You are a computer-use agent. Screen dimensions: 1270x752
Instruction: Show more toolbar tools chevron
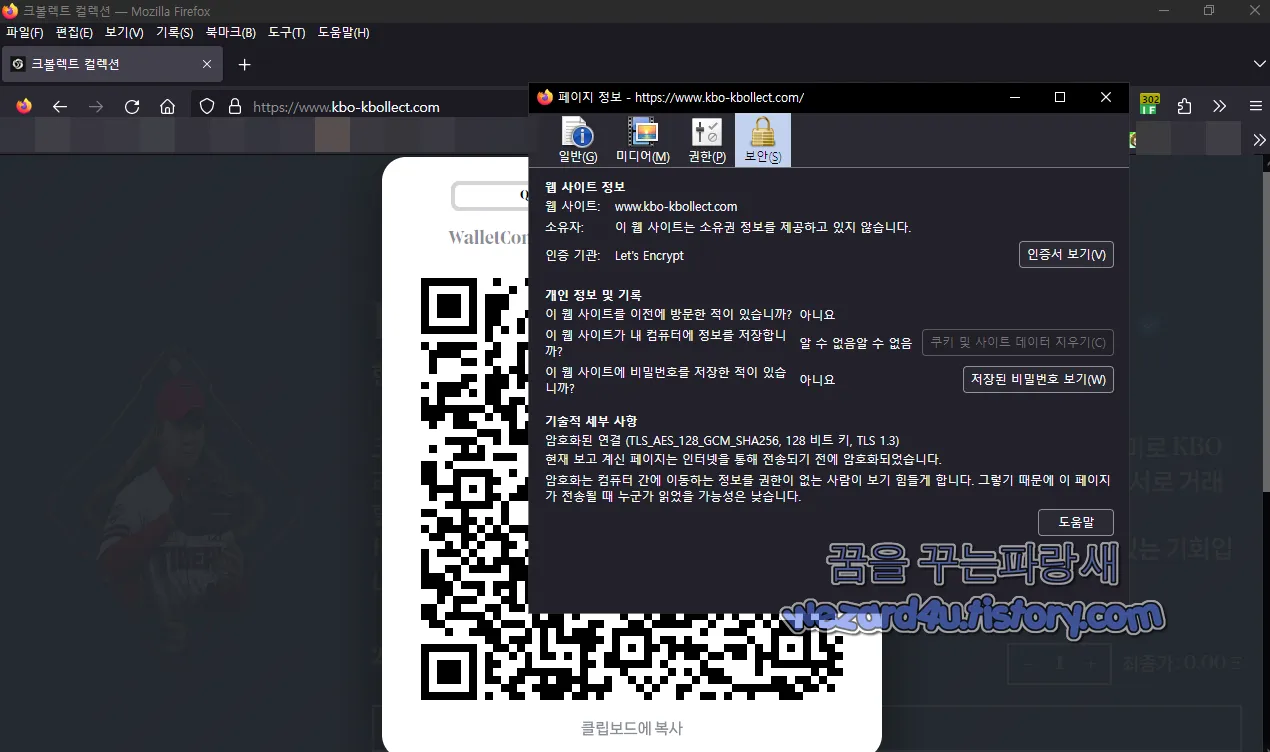pyautogui.click(x=1220, y=106)
